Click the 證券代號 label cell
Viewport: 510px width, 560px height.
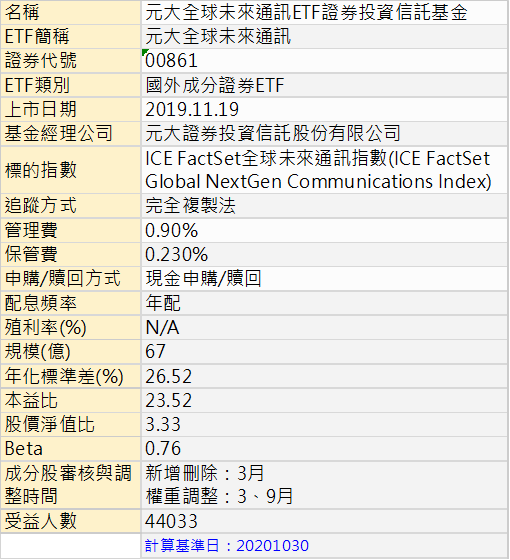coord(71,61)
